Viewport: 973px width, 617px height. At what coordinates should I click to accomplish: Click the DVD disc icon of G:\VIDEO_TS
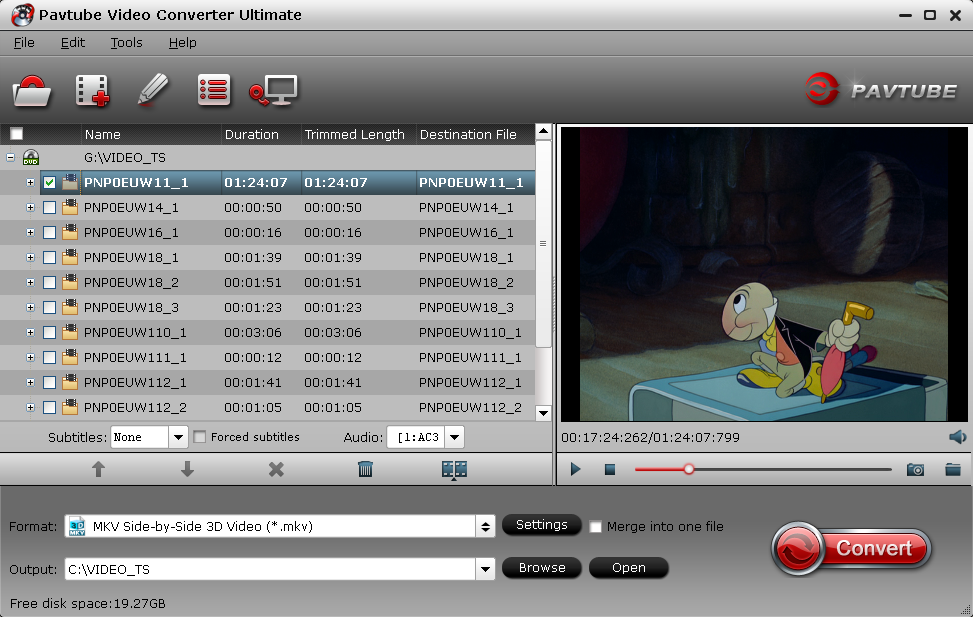31,158
